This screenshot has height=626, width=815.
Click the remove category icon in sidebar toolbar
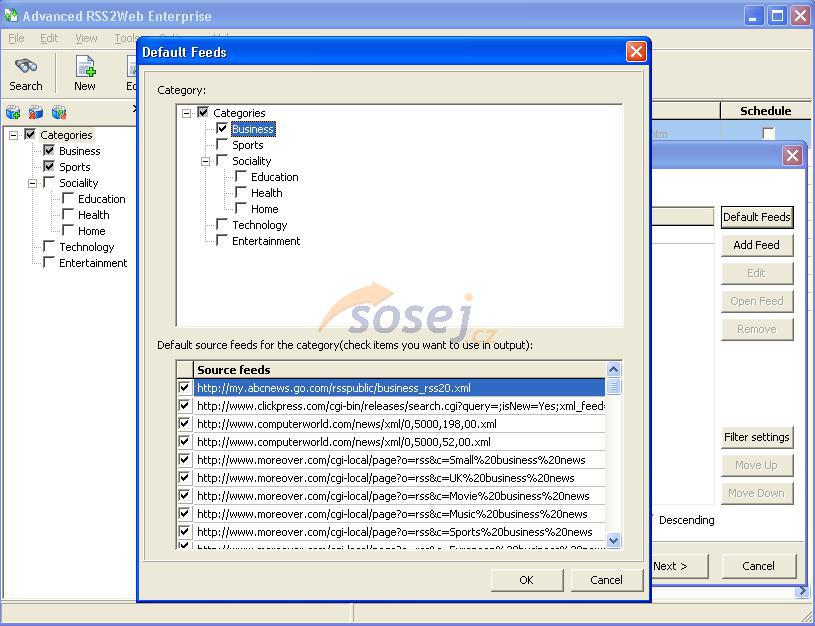click(36, 112)
